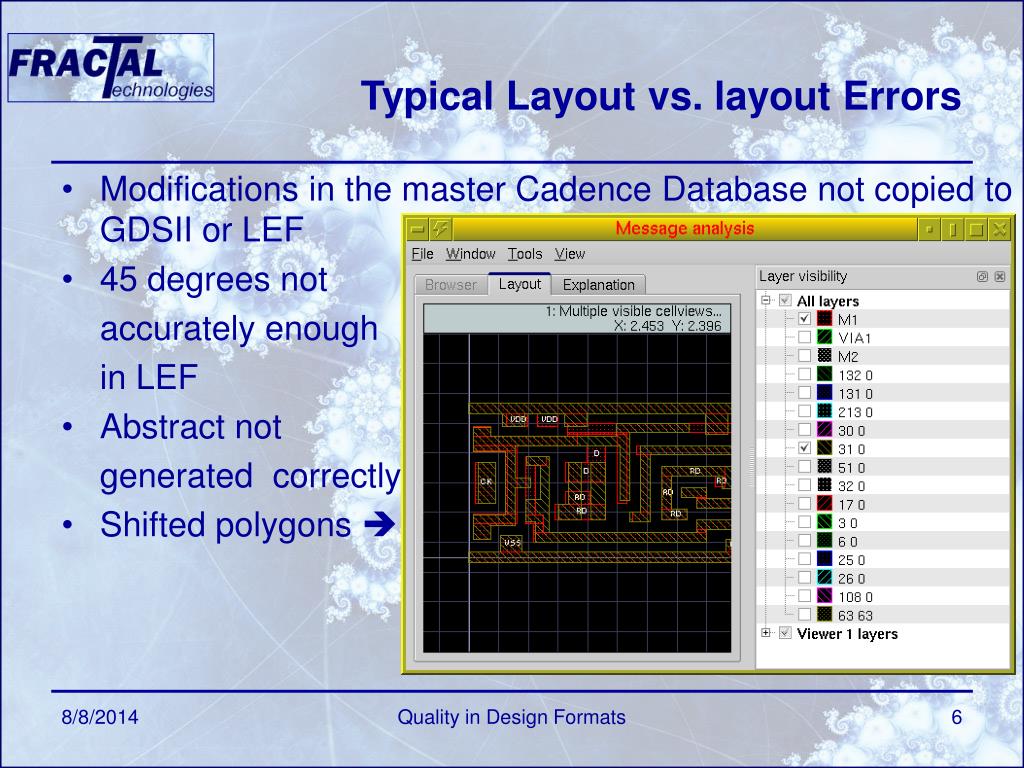
Task: Enable the 6 0 layer checkbox
Action: [805, 541]
